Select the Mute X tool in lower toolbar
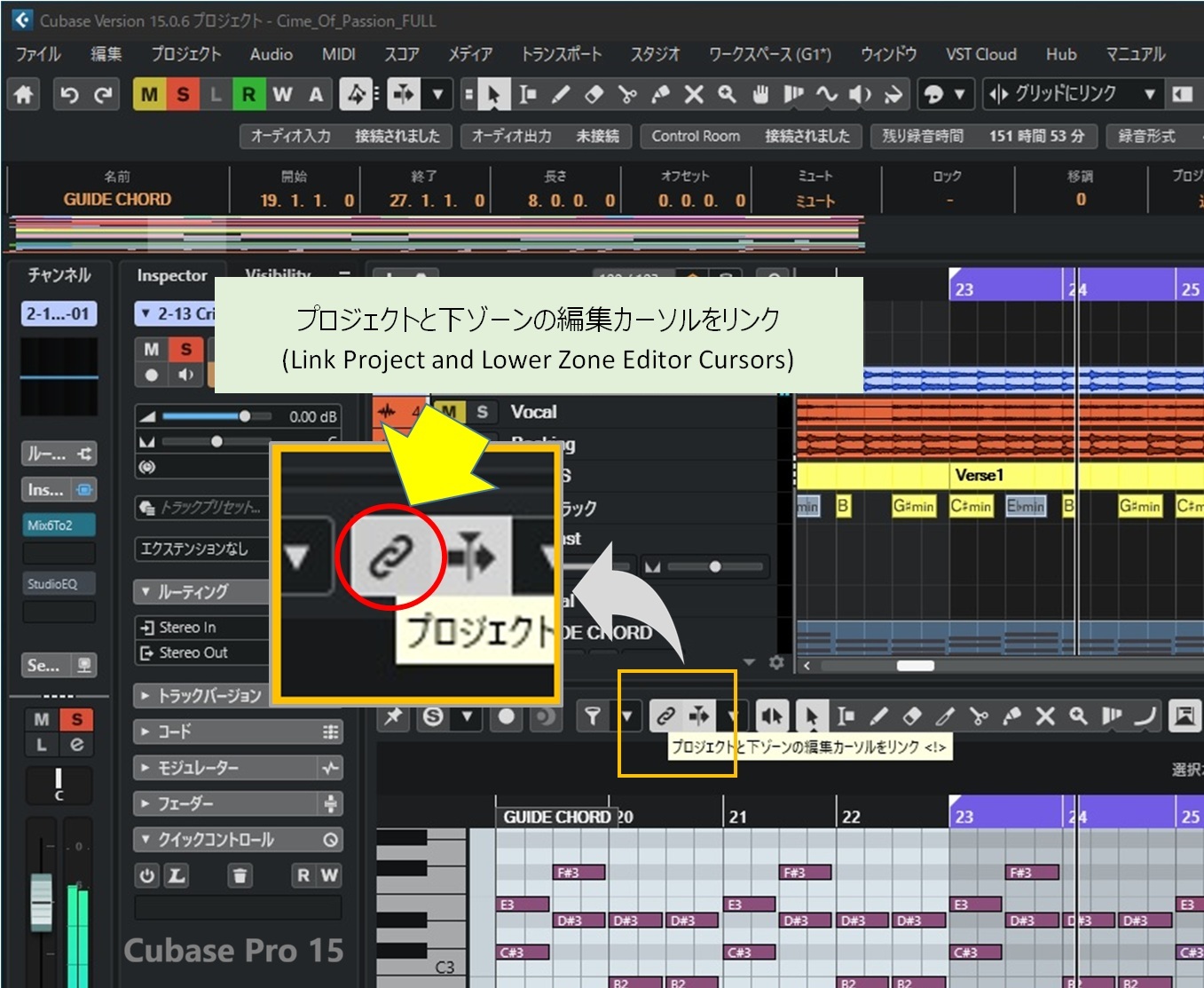 (1045, 715)
